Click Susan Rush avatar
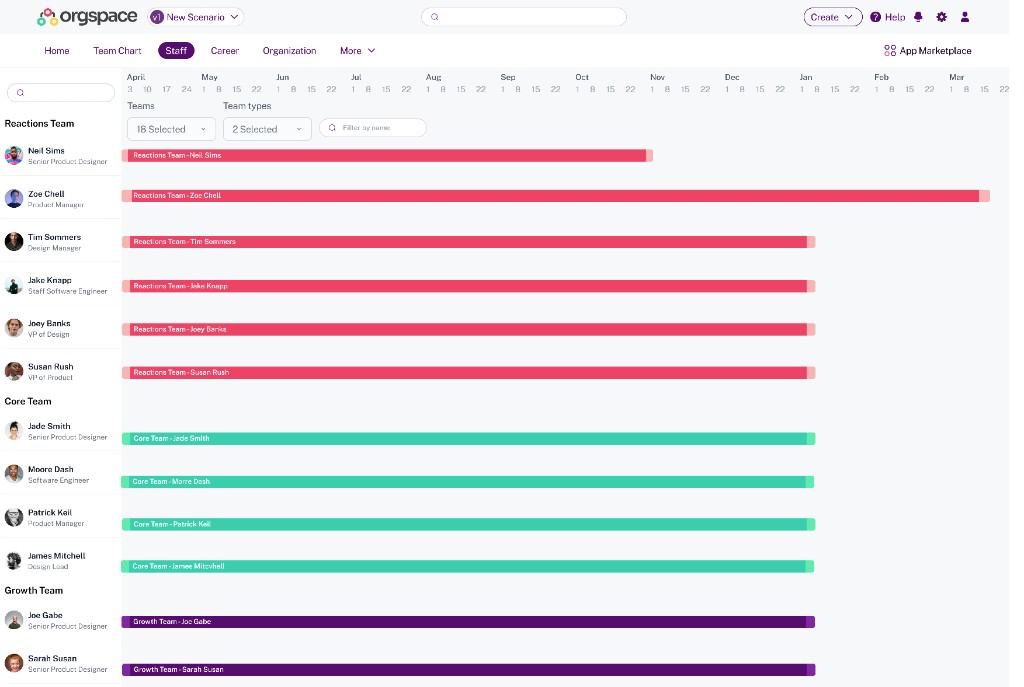This screenshot has width=1024, height=687. pos(14,371)
